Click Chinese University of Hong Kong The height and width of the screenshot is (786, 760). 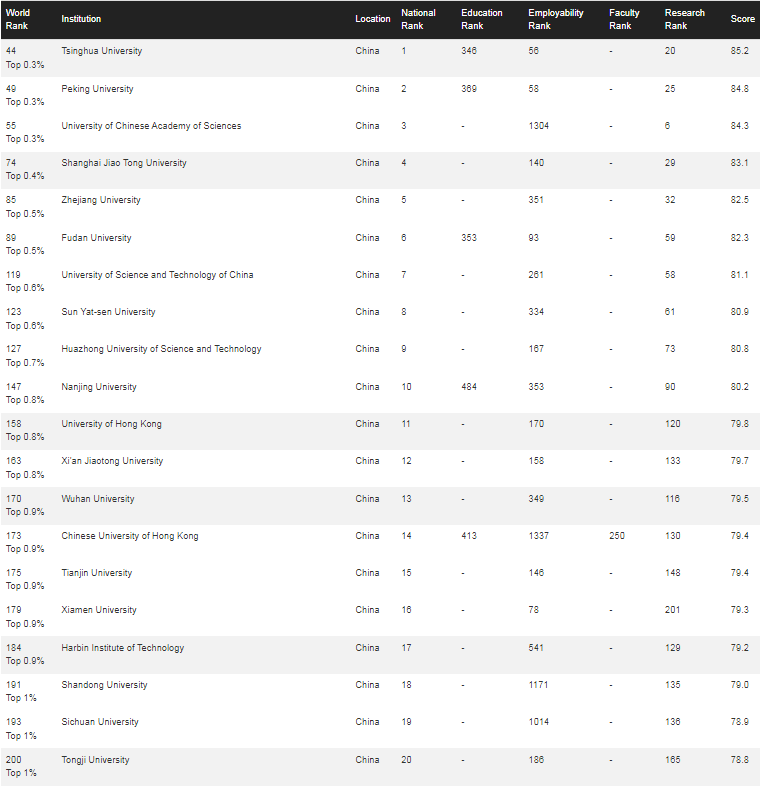[130, 536]
